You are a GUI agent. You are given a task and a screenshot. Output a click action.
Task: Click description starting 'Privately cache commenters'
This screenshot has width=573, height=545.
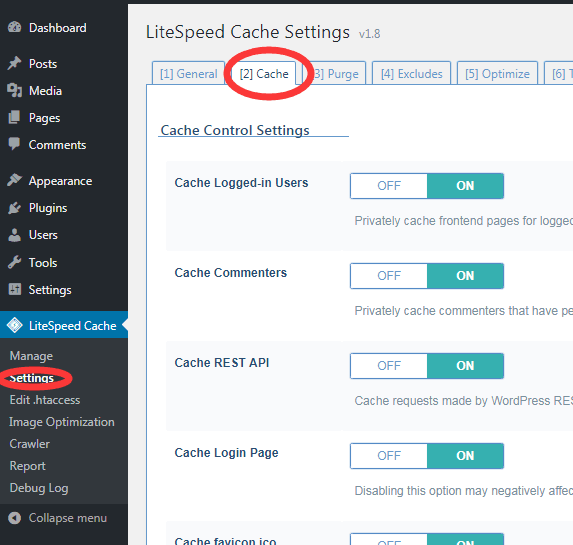[464, 311]
